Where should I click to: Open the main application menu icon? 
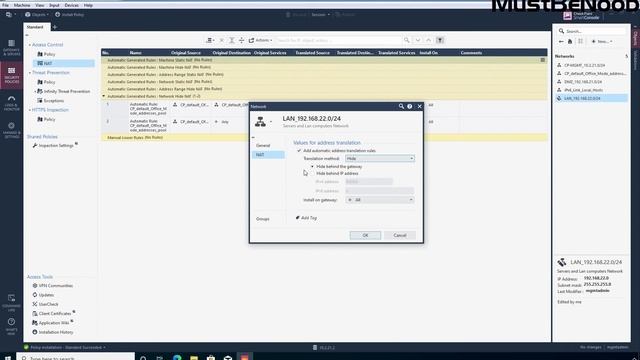10,15
